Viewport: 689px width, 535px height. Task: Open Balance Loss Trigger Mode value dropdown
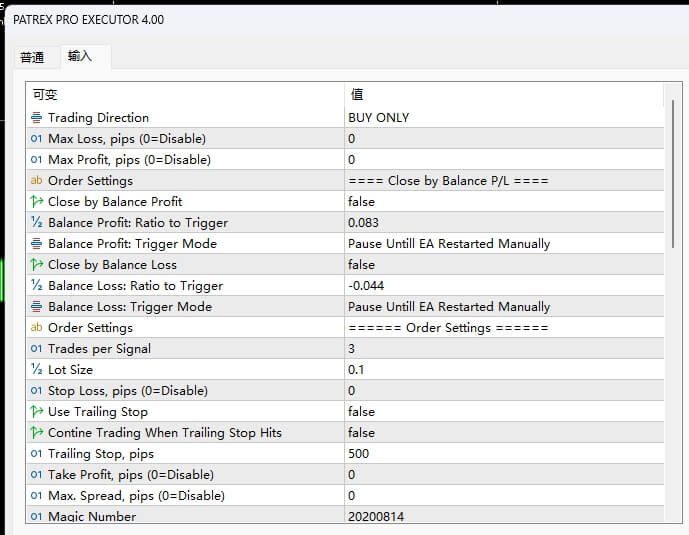(504, 307)
